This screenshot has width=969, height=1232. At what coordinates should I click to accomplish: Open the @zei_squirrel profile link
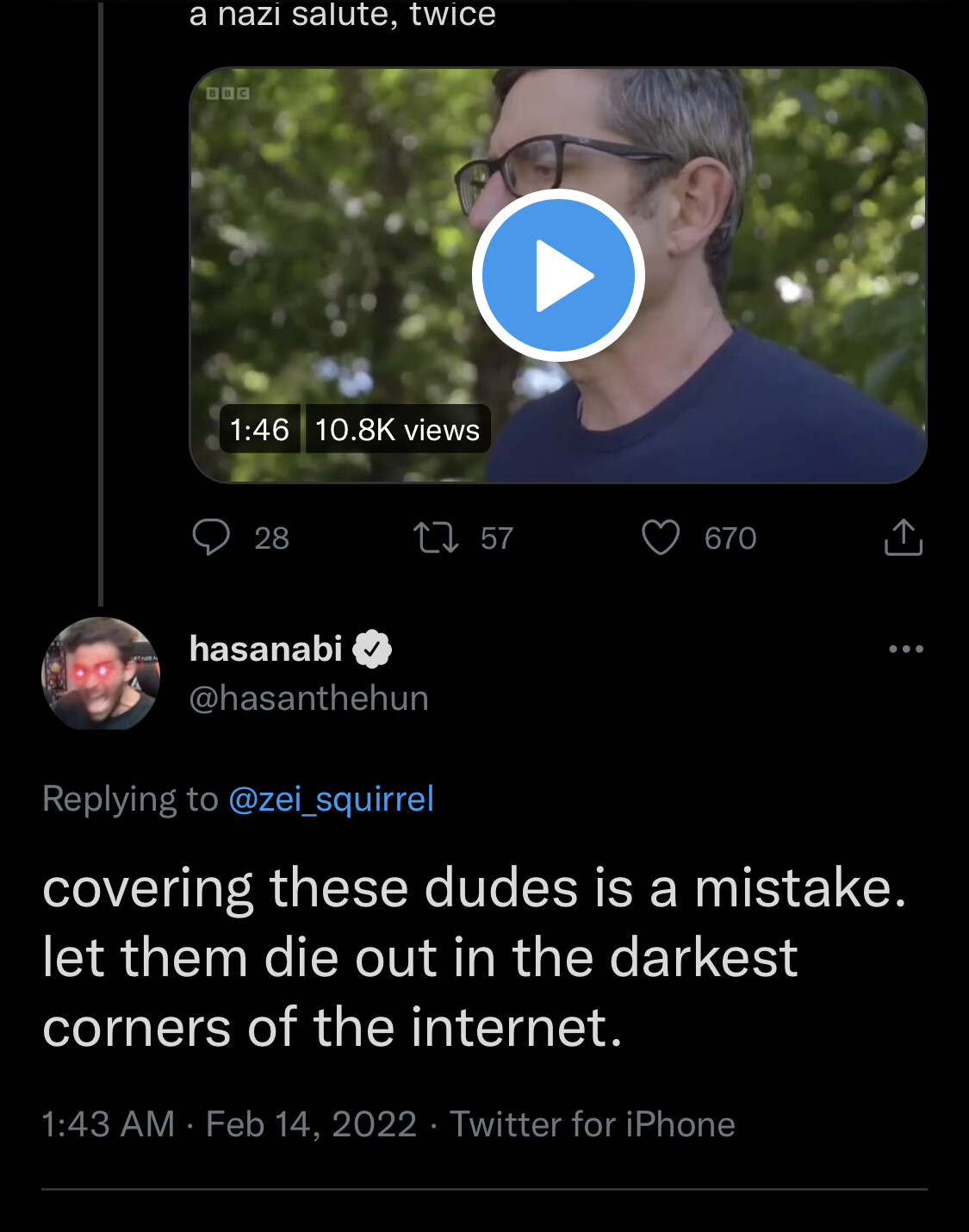tap(331, 799)
